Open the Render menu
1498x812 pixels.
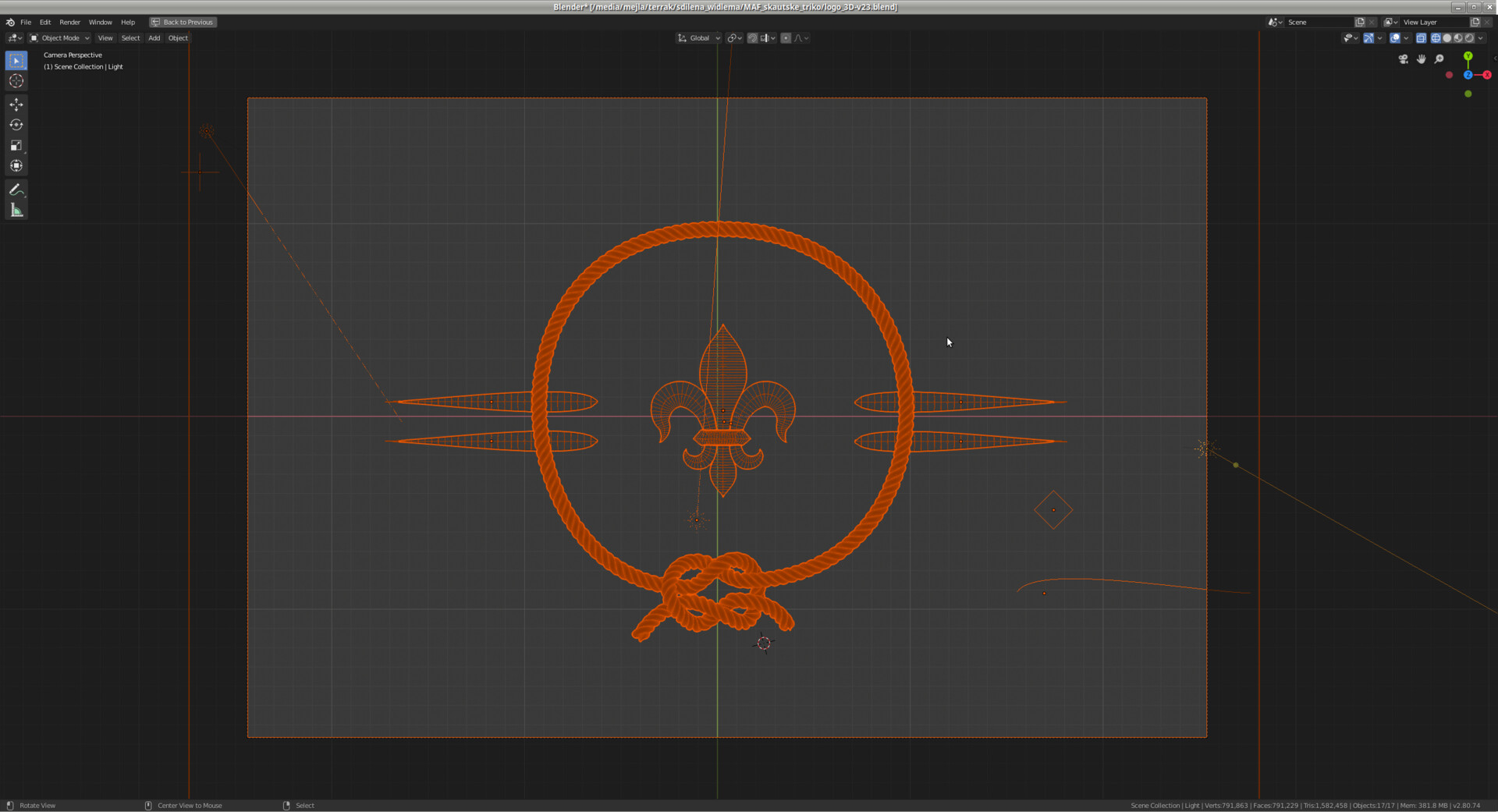click(69, 23)
